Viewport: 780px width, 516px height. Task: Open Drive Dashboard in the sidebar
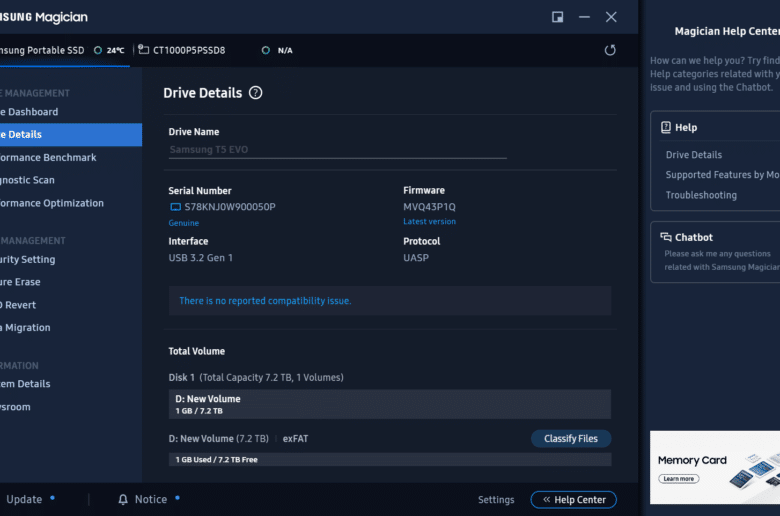point(71,112)
